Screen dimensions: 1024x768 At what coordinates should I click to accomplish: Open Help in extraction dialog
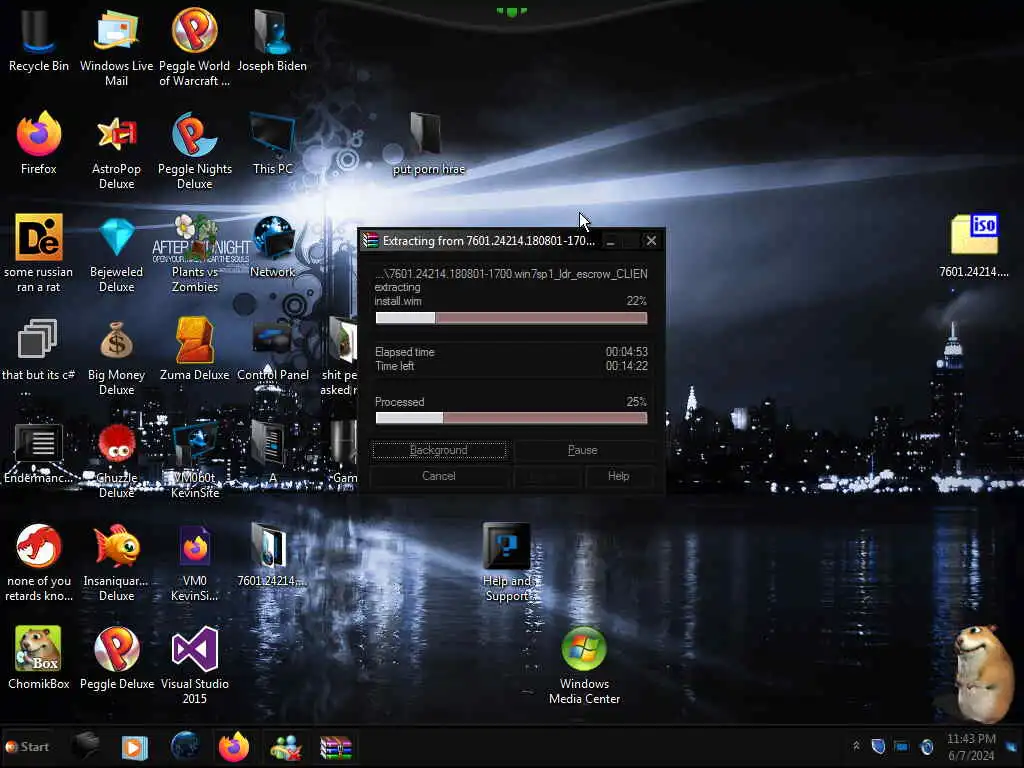(x=618, y=476)
